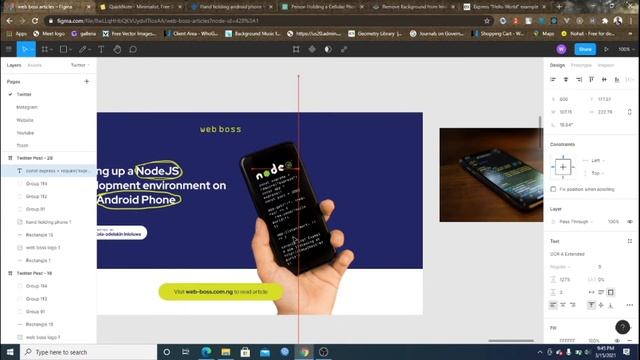Toggle fill visibility eye icon

tap(617, 340)
